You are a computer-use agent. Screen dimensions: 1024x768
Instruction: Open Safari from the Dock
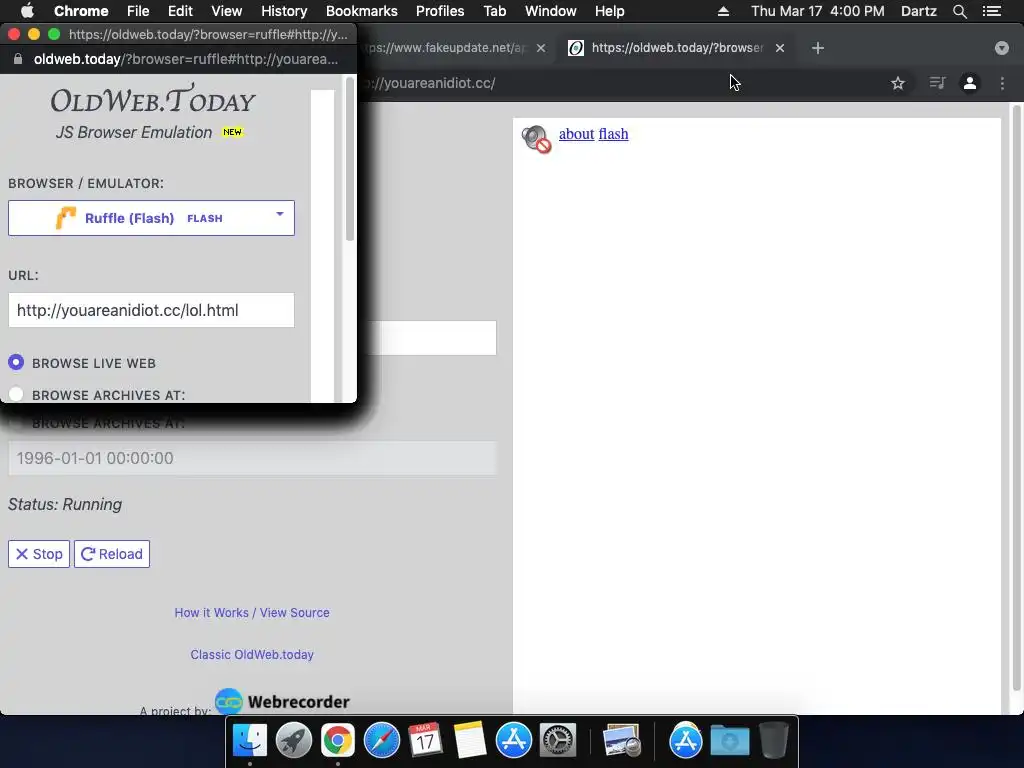(x=381, y=741)
